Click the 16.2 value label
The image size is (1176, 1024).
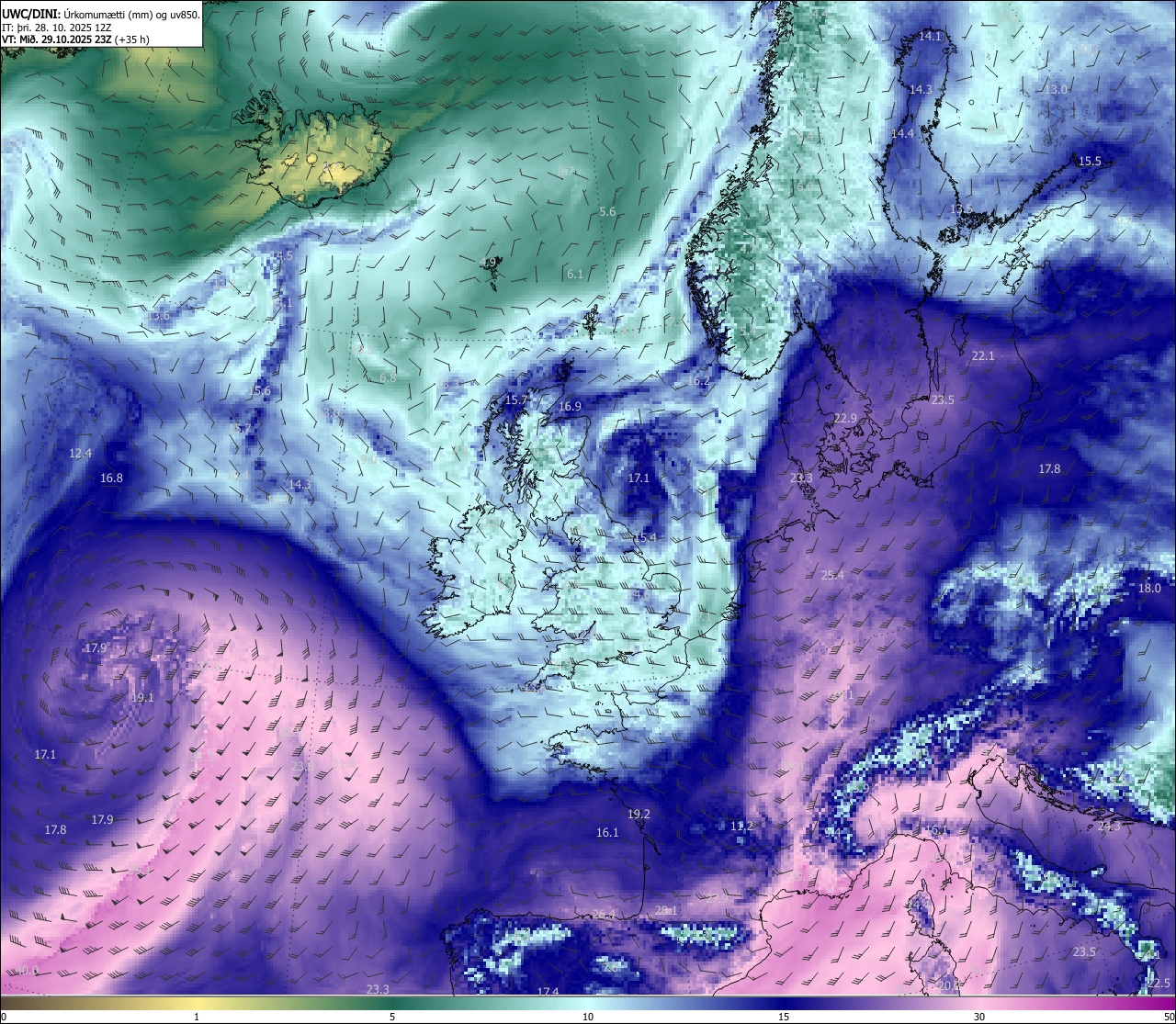pos(699,380)
